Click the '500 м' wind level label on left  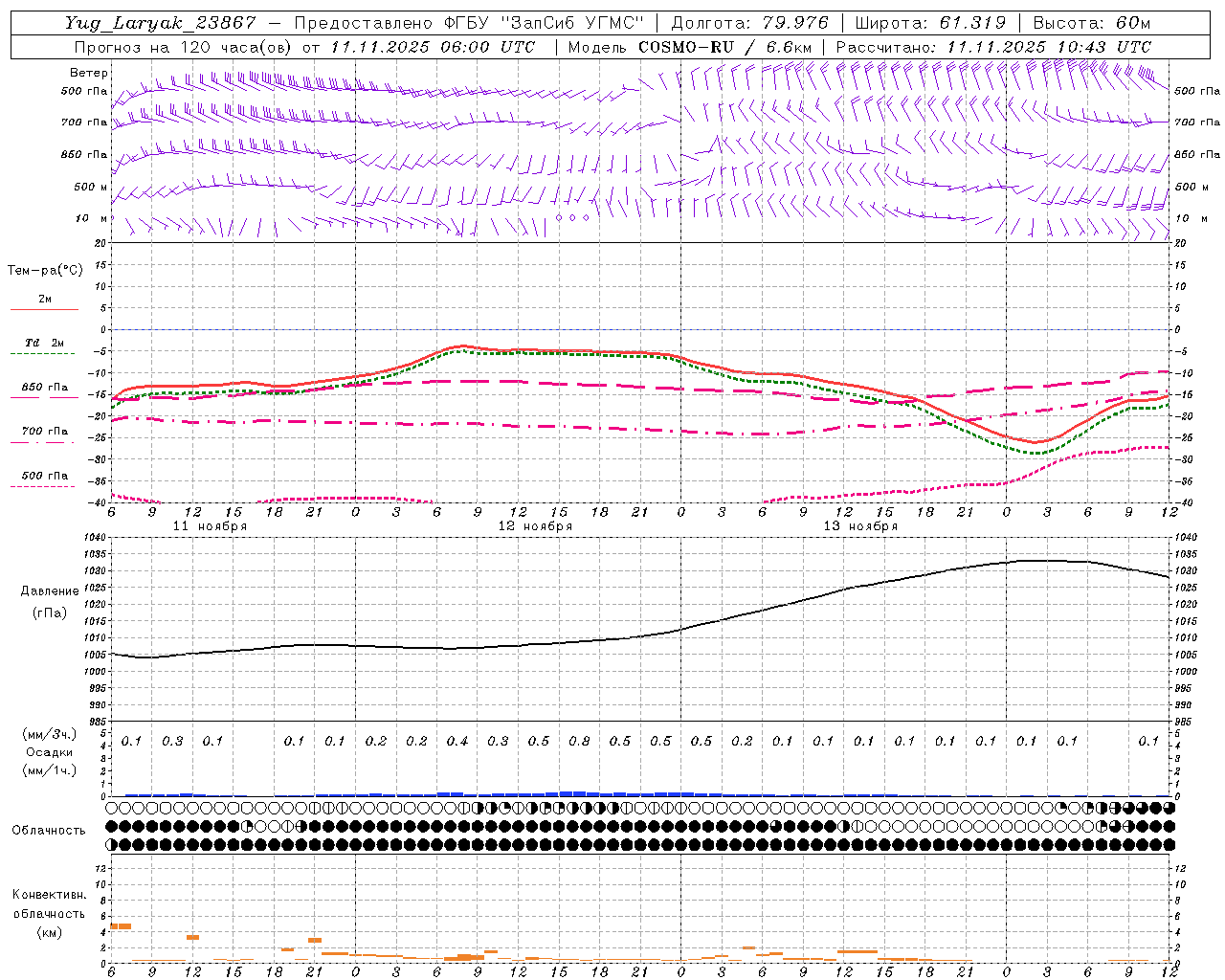pos(91,187)
